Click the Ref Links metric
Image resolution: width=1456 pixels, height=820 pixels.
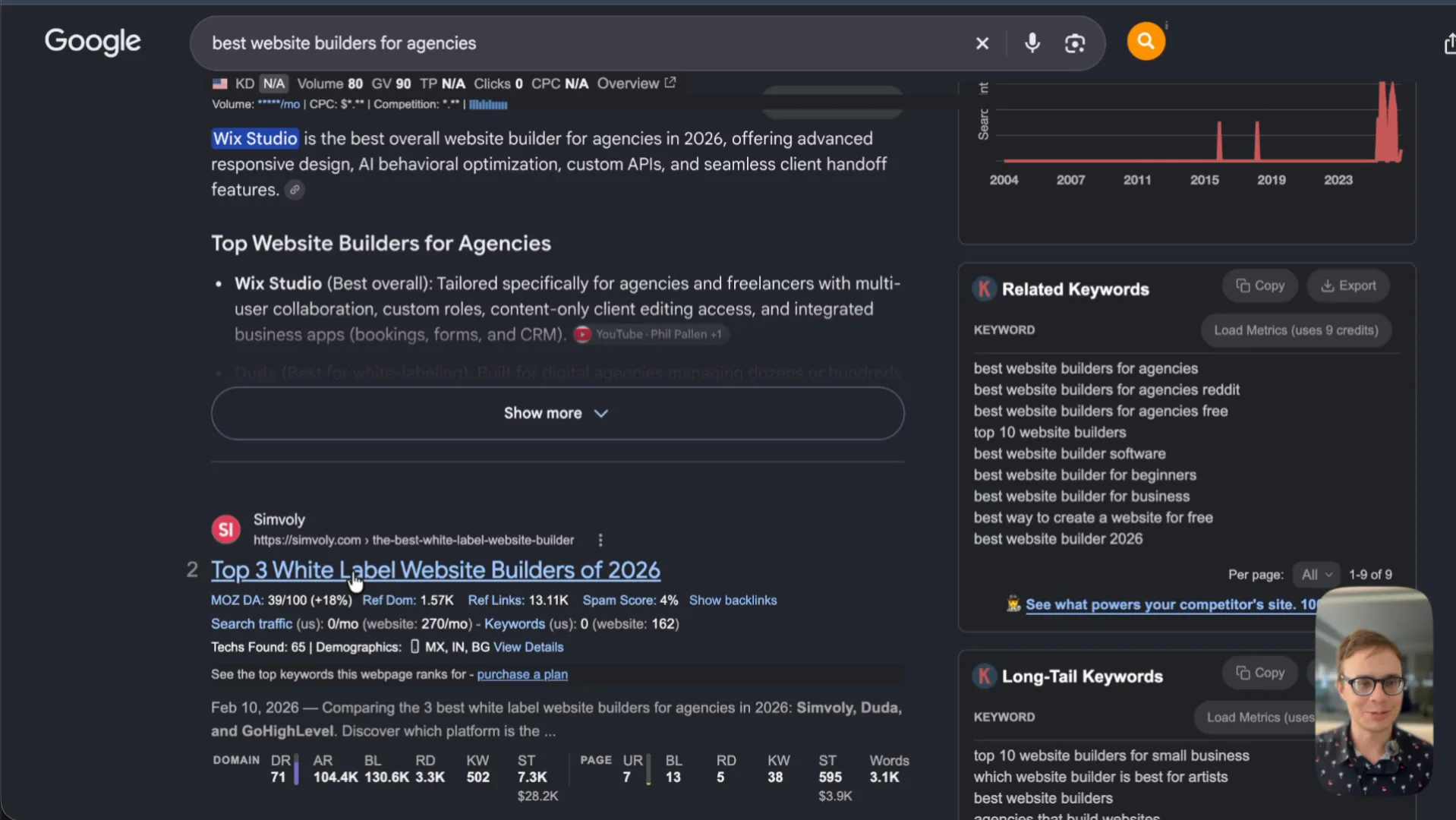496,600
